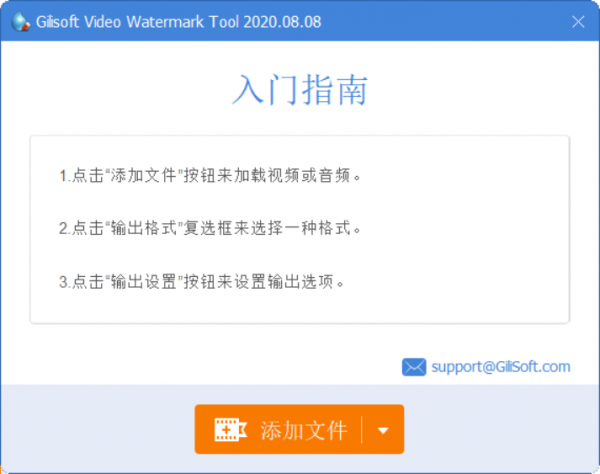Image resolution: width=600 pixels, height=474 pixels.
Task: Click the vertical divider on the orange button
Action: pyautogui.click(x=361, y=430)
